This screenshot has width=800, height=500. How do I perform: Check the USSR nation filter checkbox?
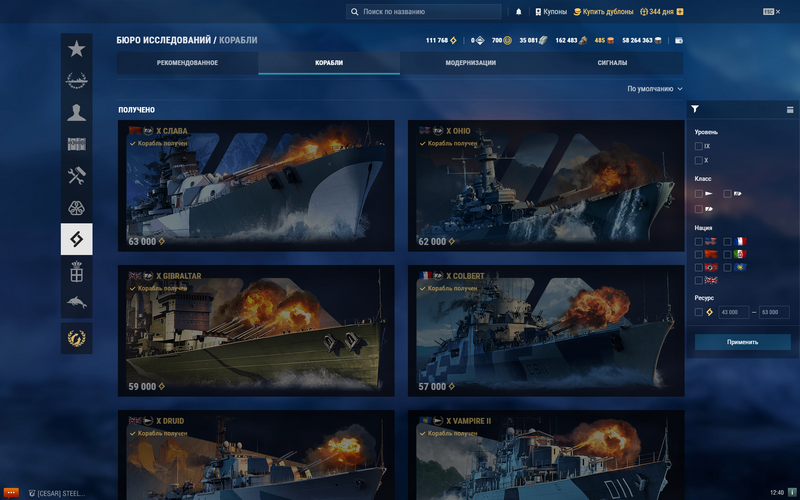698,254
